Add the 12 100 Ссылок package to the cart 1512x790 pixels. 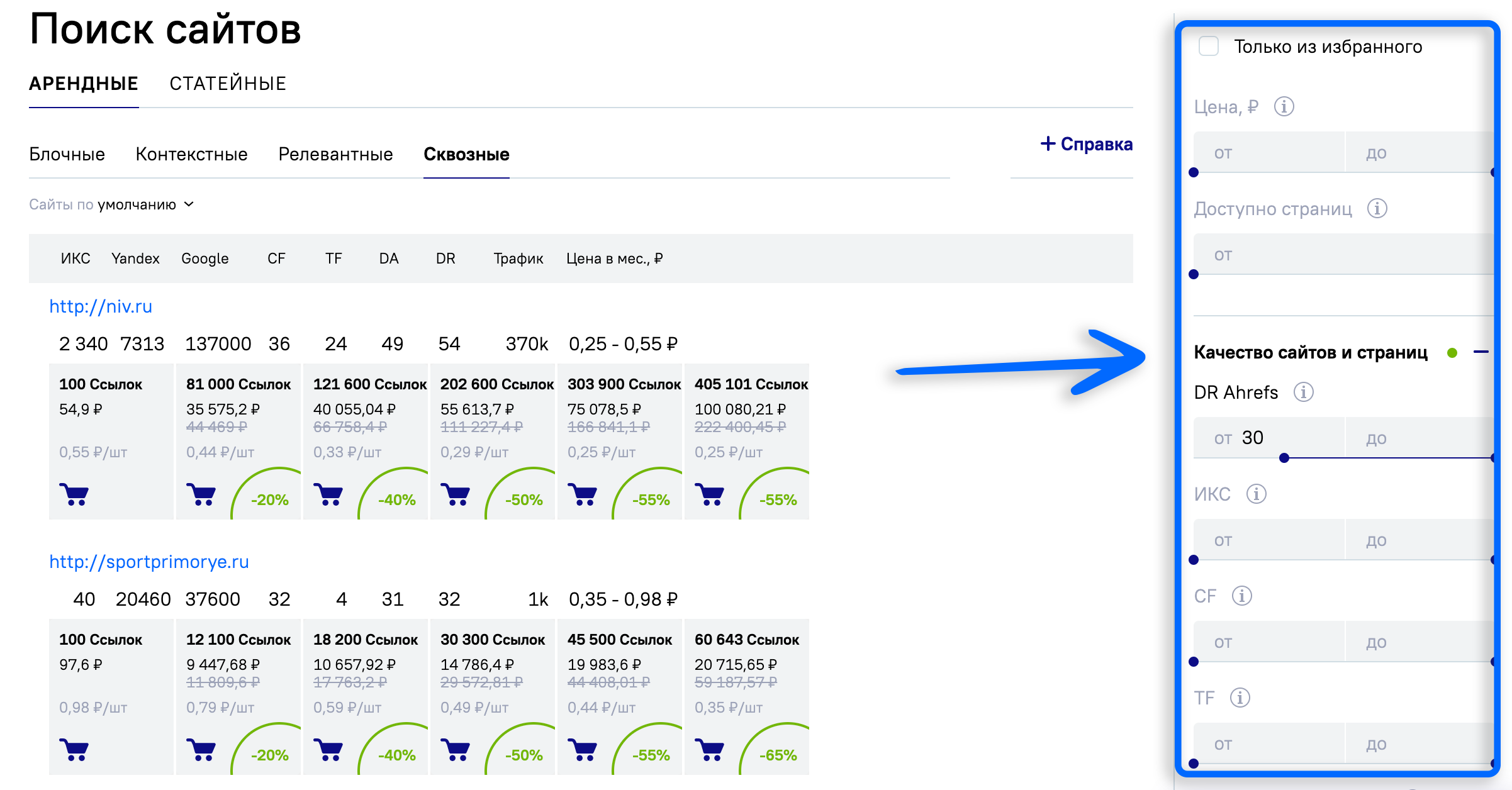(201, 750)
